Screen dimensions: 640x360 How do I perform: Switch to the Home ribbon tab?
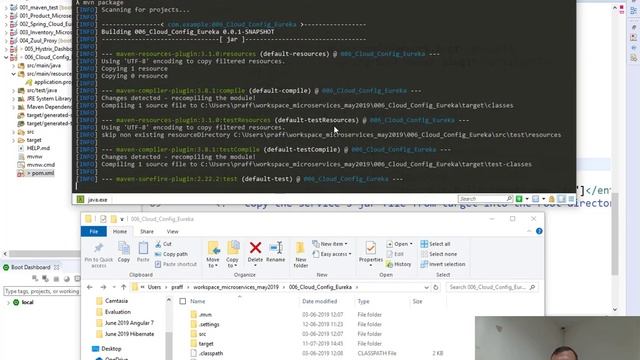point(120,231)
